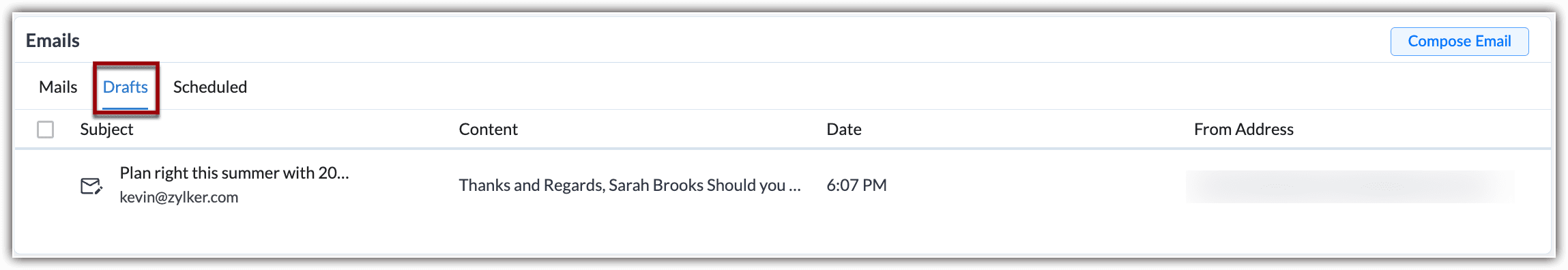
Task: Click the Subject column header
Action: click(x=106, y=130)
